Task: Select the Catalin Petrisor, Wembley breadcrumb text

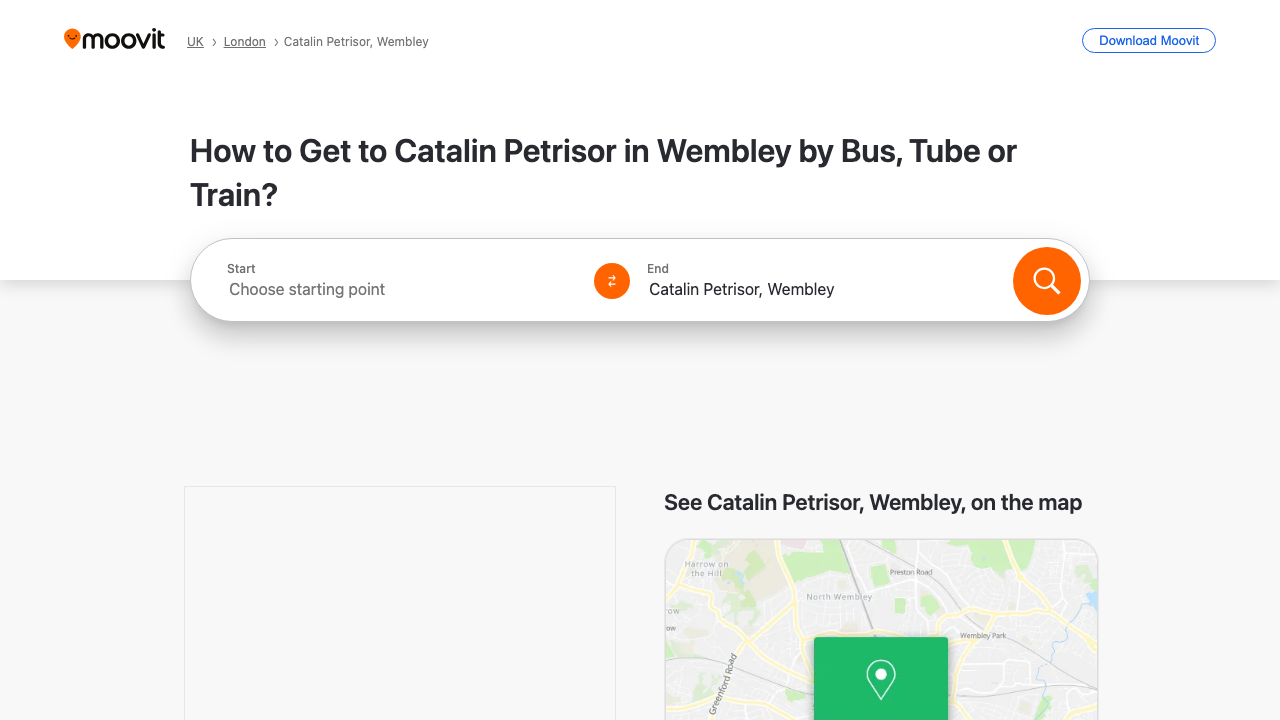Action: (356, 41)
